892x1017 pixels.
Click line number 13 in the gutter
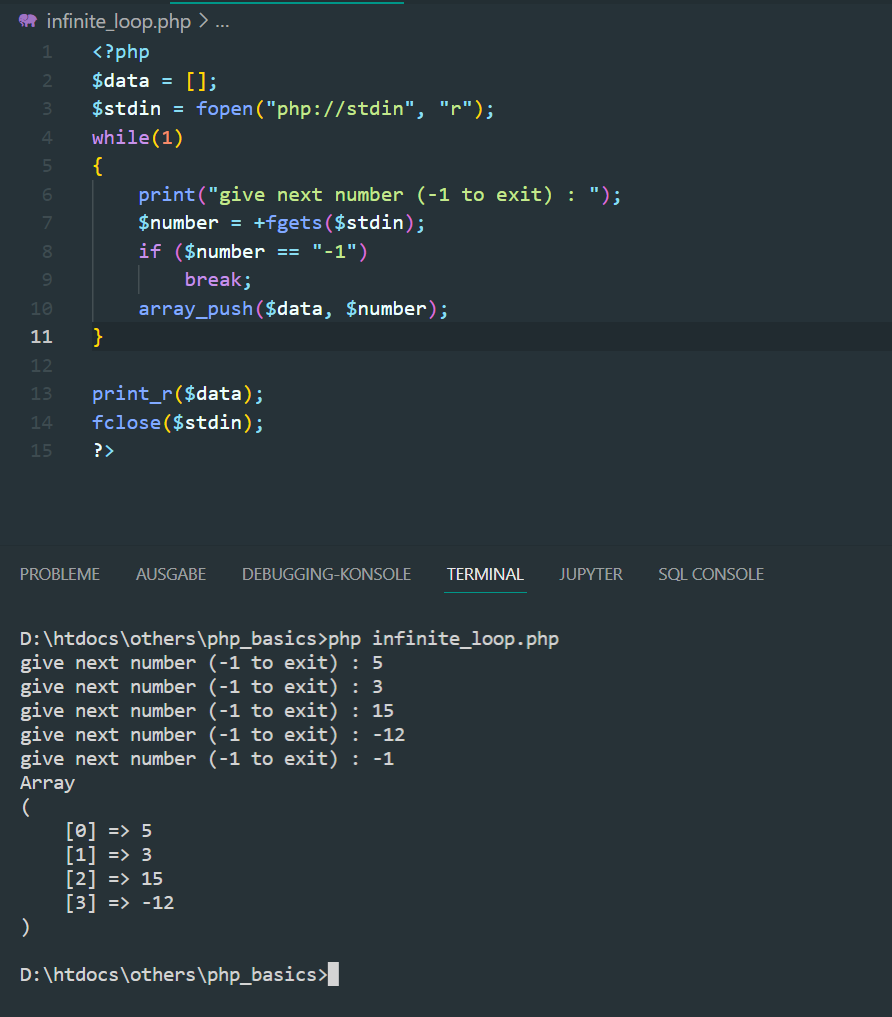tap(42, 394)
